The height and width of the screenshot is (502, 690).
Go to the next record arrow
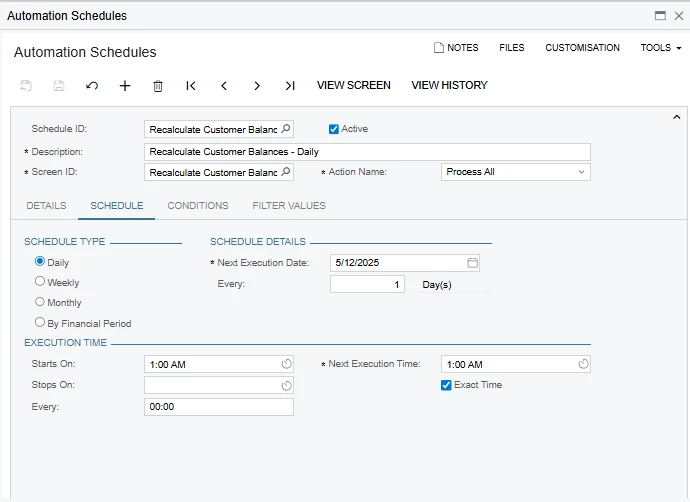coord(257,85)
